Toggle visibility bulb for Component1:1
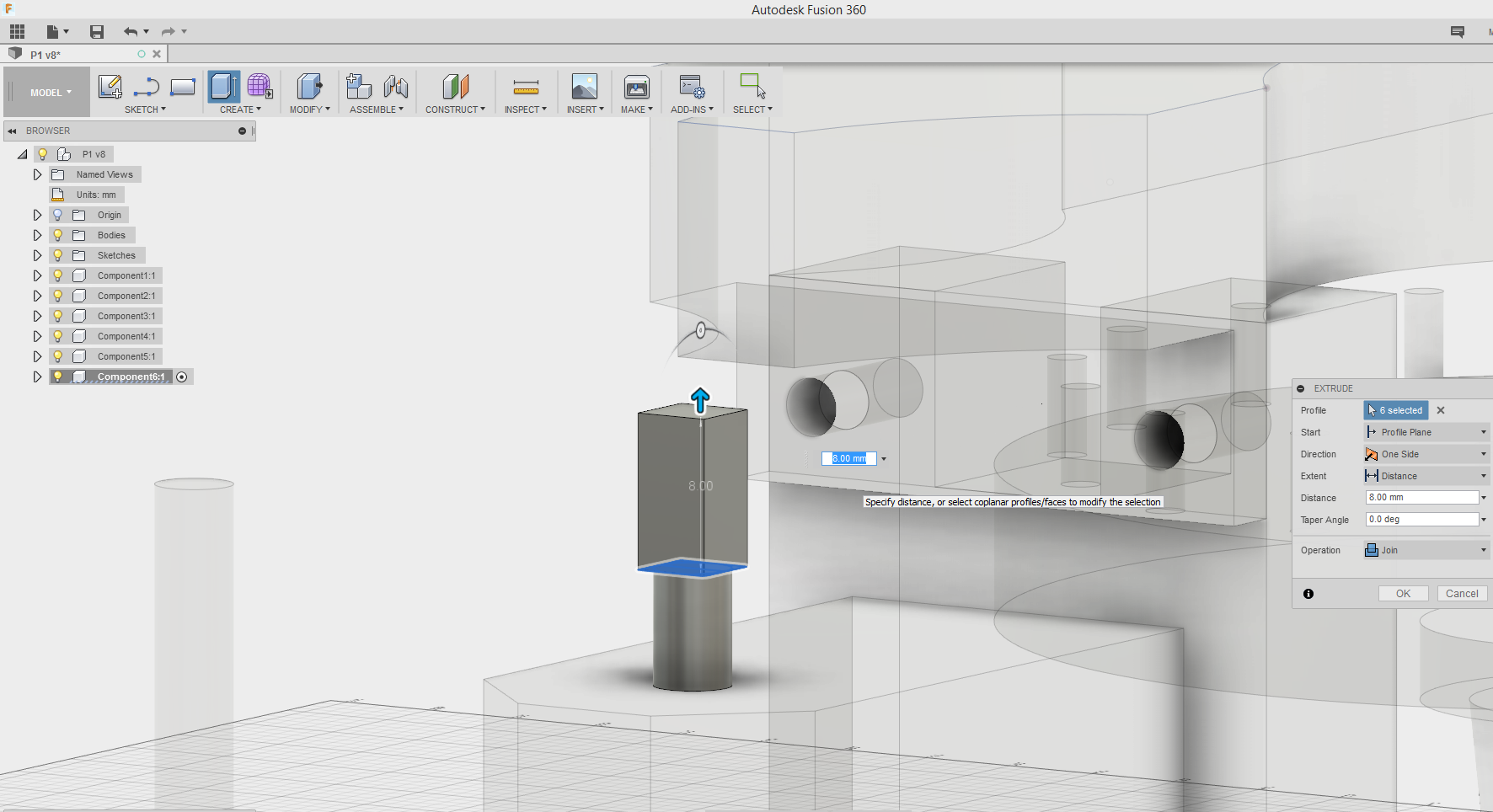Screen dimensions: 1493x812 [58, 275]
